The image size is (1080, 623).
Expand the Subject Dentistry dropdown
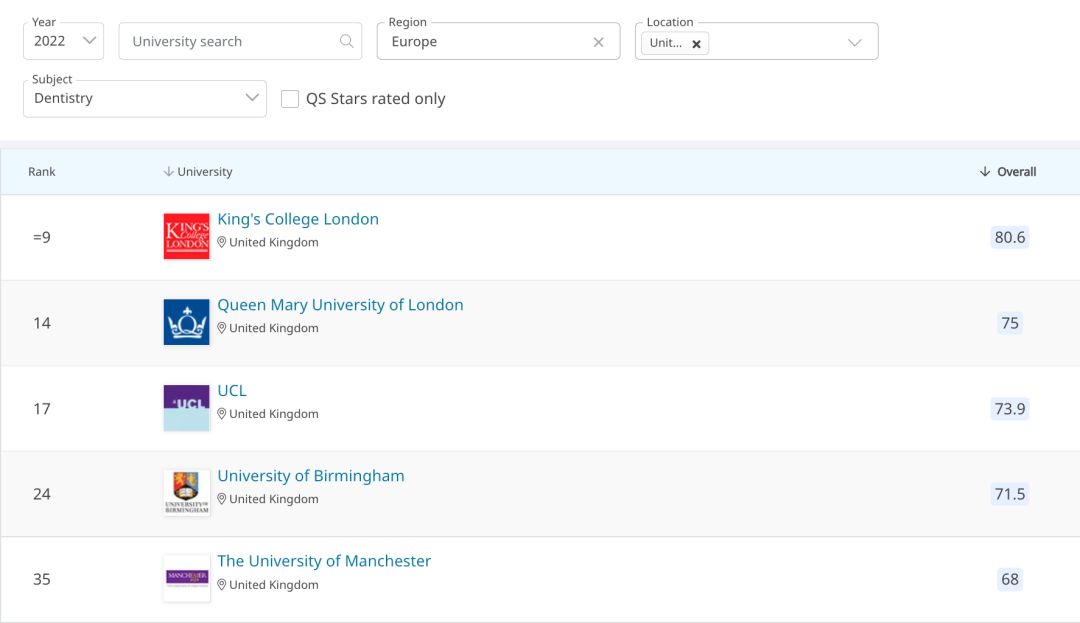click(x=145, y=98)
